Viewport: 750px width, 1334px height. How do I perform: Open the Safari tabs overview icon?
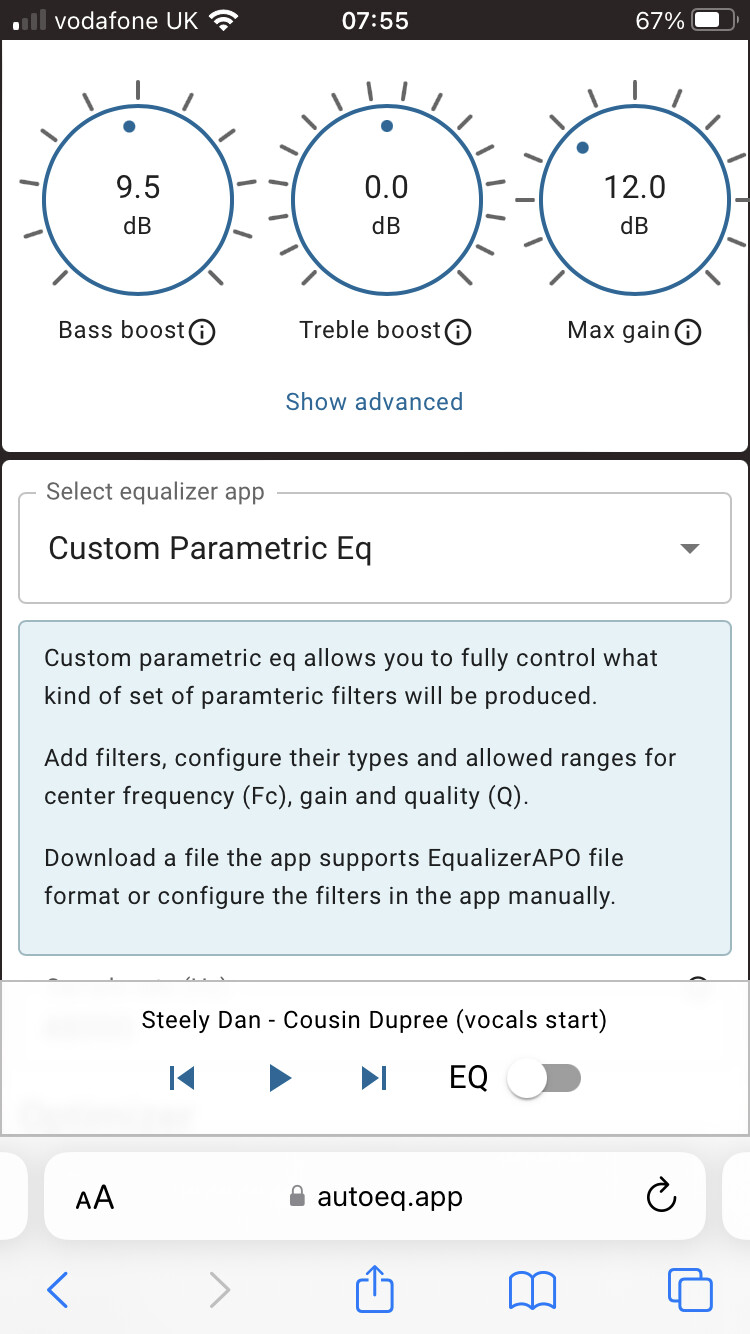(690, 1290)
